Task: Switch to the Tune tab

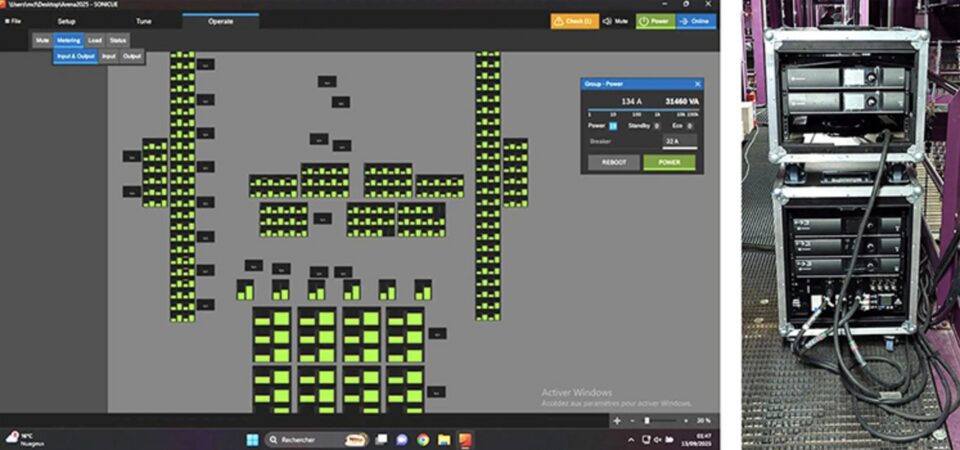Action: pyautogui.click(x=144, y=20)
